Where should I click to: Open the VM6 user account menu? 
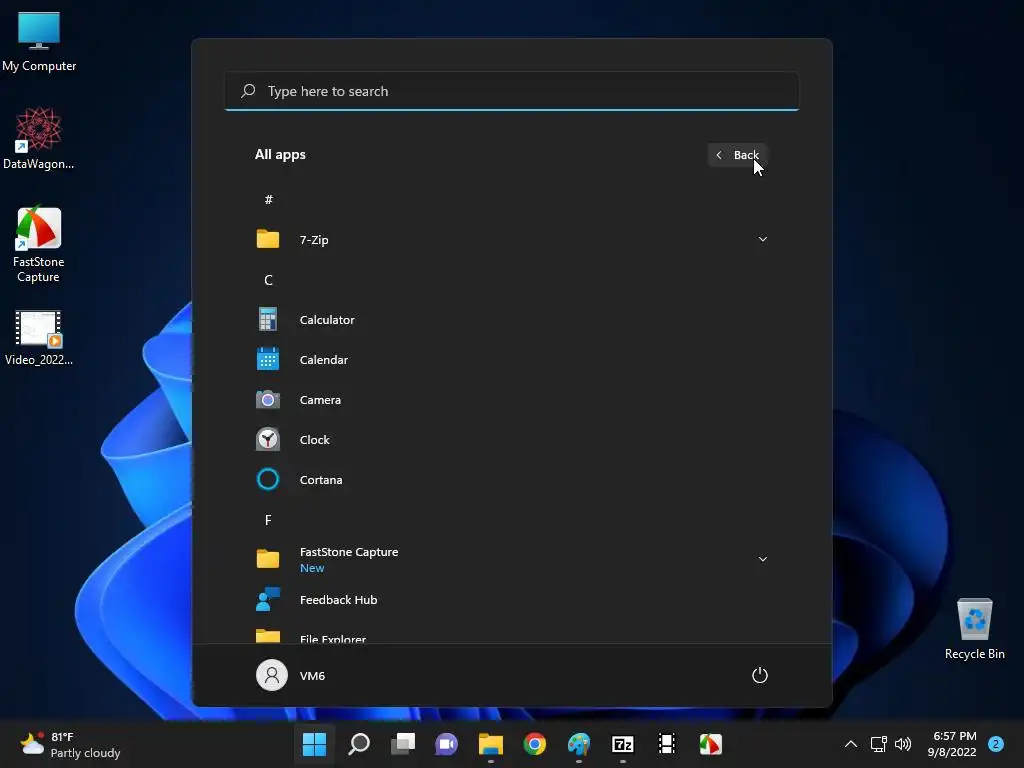coord(291,675)
